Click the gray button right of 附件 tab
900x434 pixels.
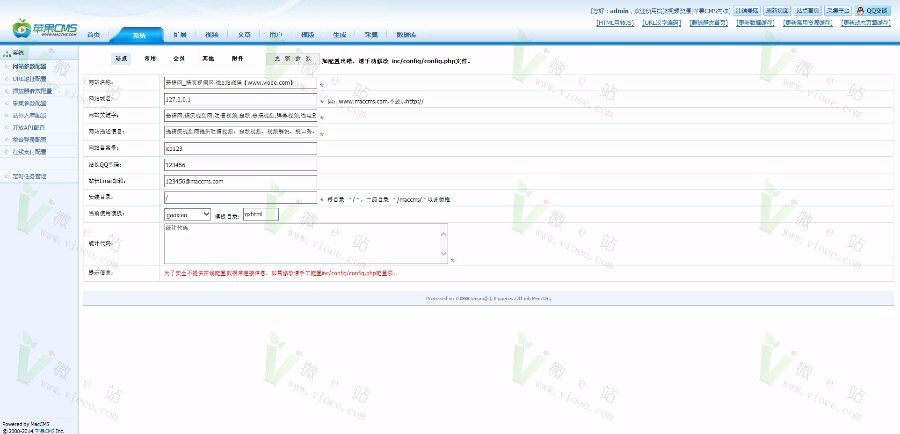coord(292,59)
